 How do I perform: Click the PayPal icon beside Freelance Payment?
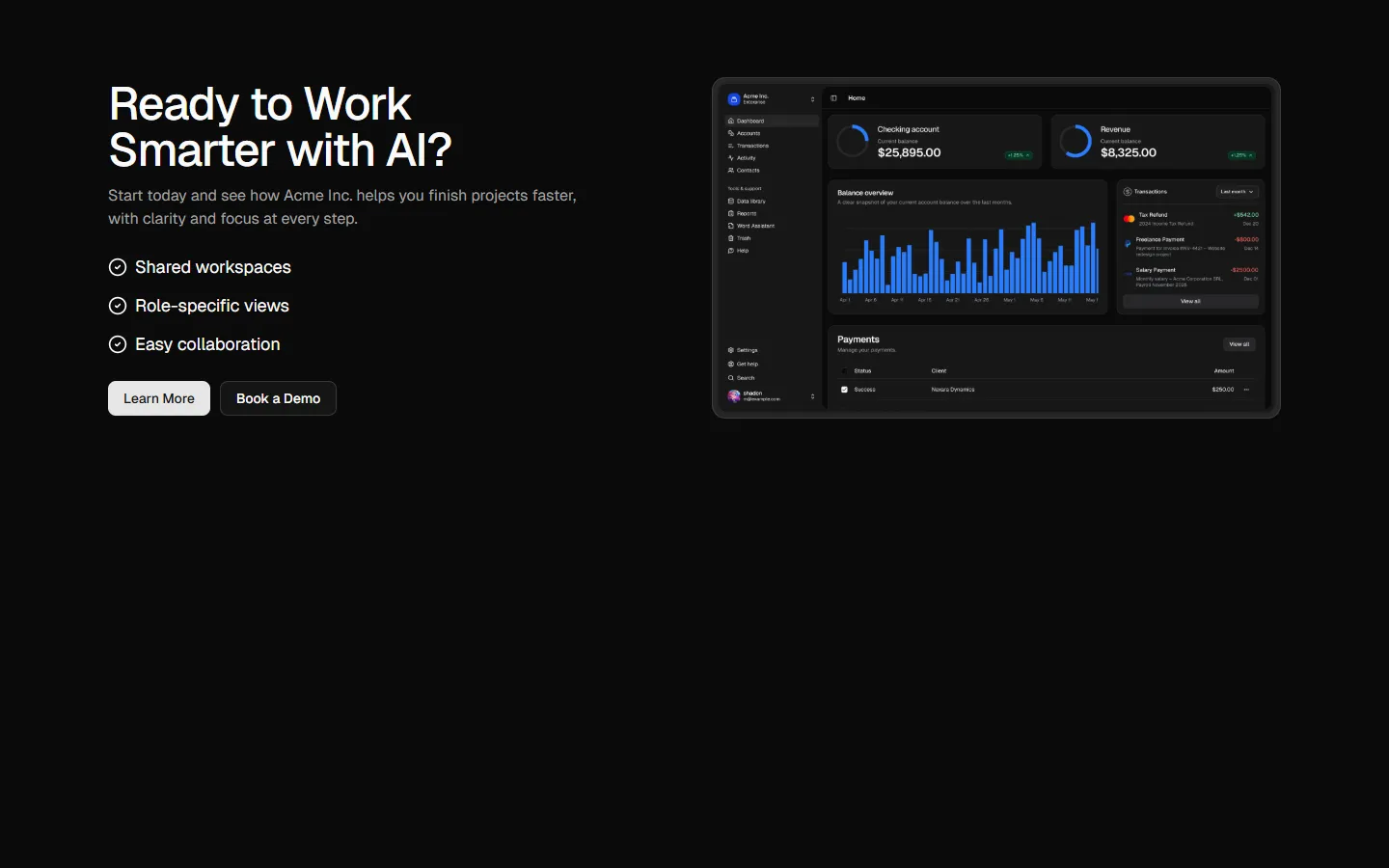tap(1128, 244)
